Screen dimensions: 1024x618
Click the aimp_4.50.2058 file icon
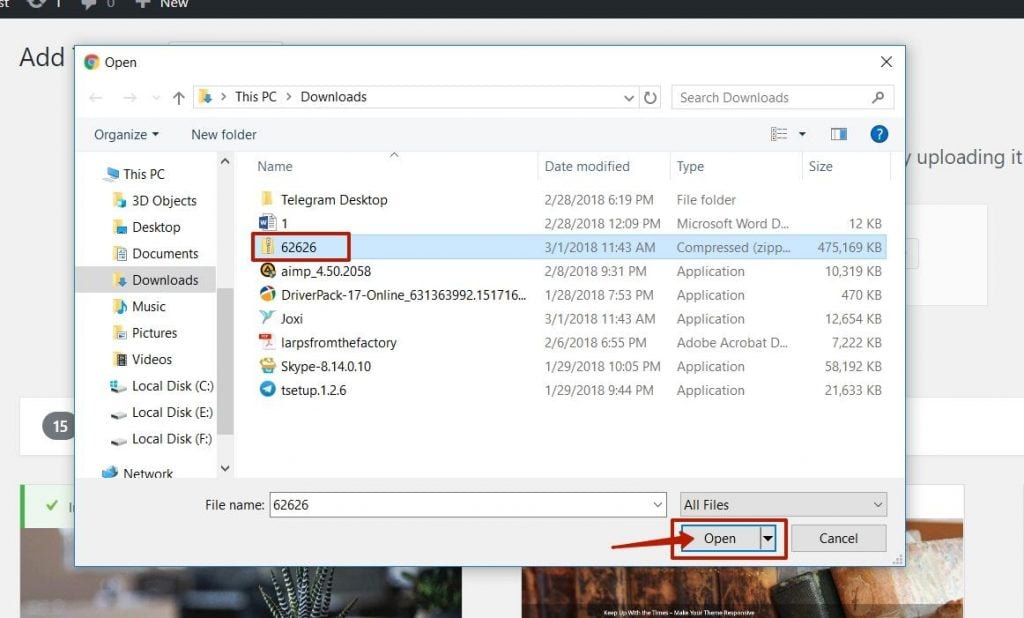[x=268, y=271]
